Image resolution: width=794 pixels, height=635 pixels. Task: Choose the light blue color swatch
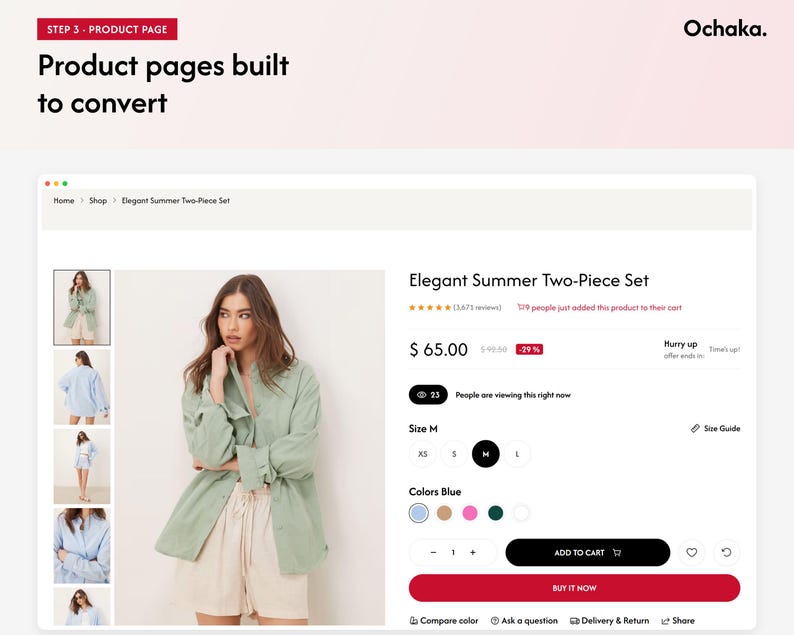tap(418, 513)
